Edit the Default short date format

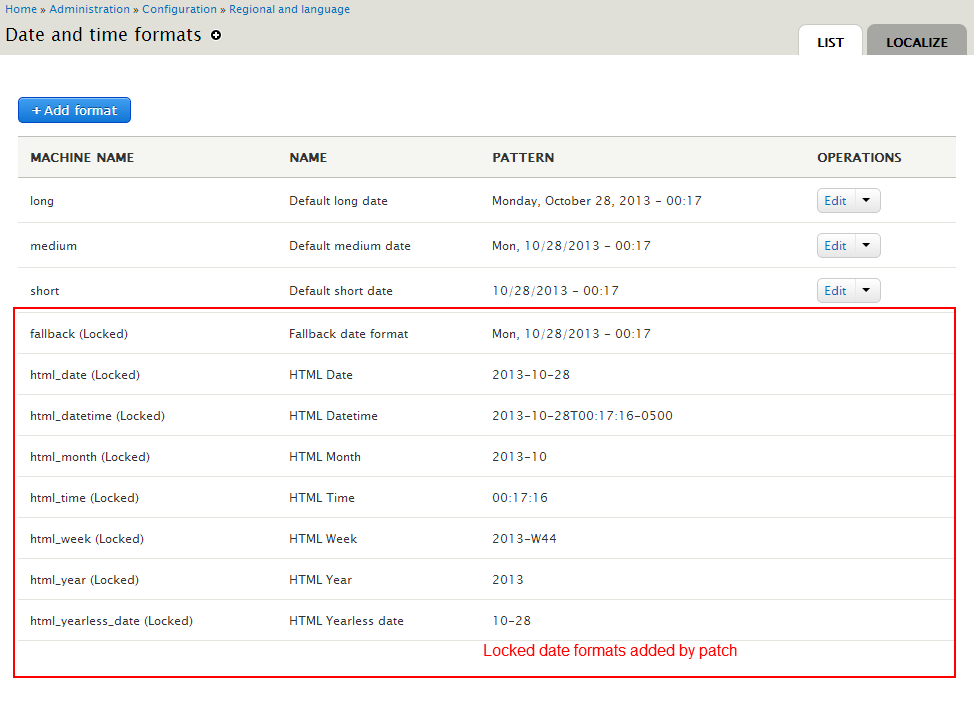[835, 291]
